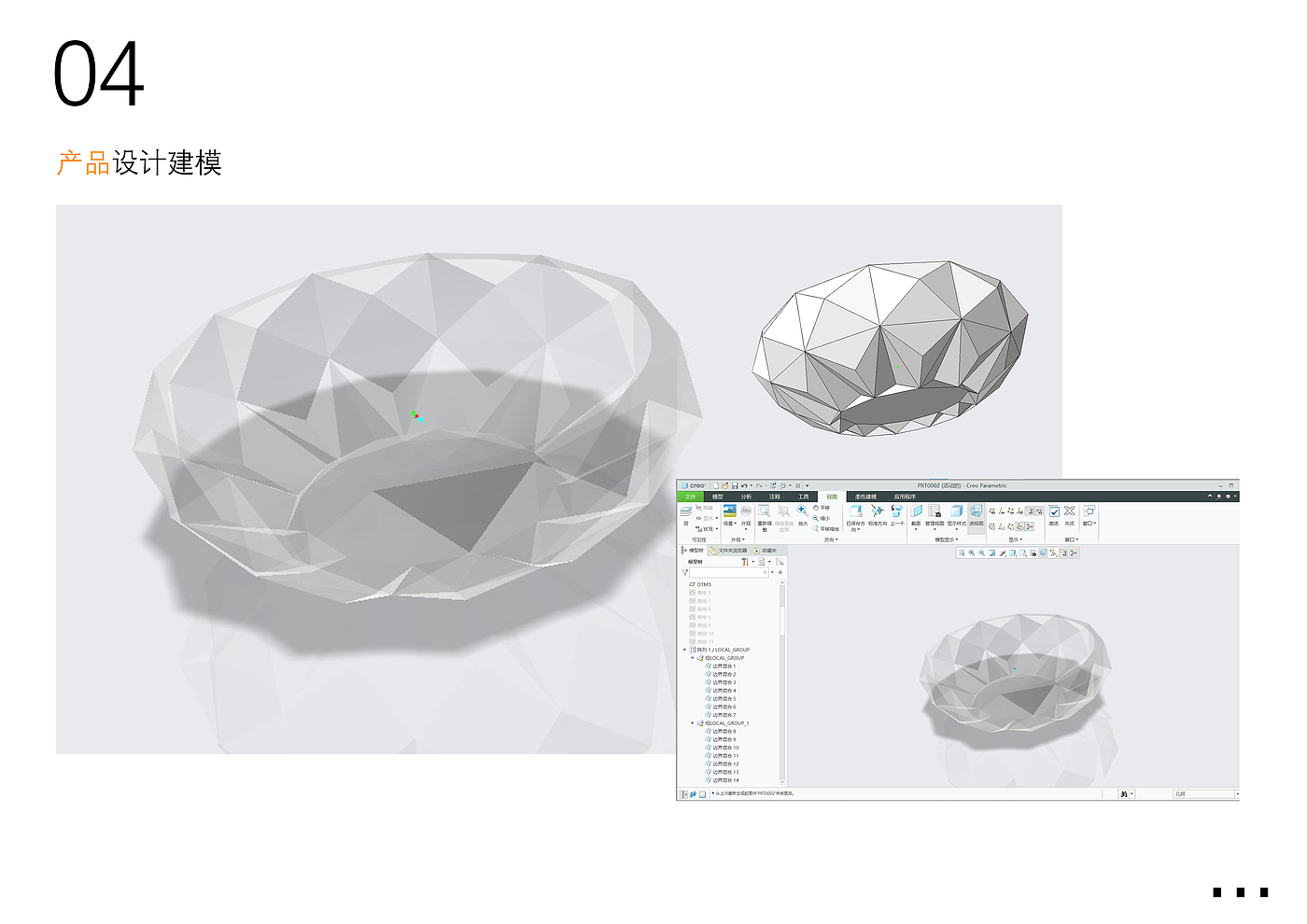
Task: Select 边界混合 14 in the model tree
Action: 722,780
